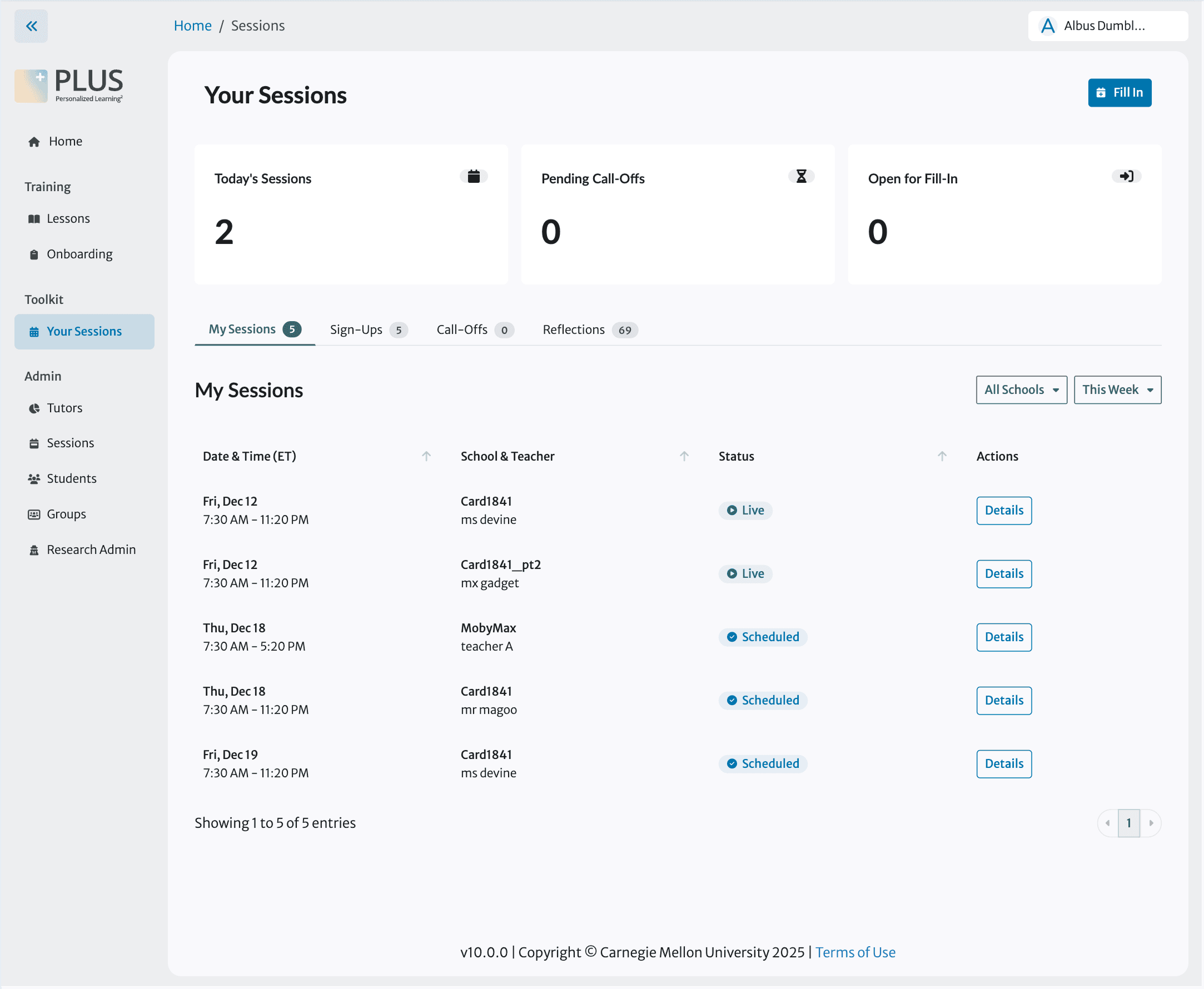Open Tutors admin page in sidebar
Screen dimensions: 1204x989
tap(64, 408)
